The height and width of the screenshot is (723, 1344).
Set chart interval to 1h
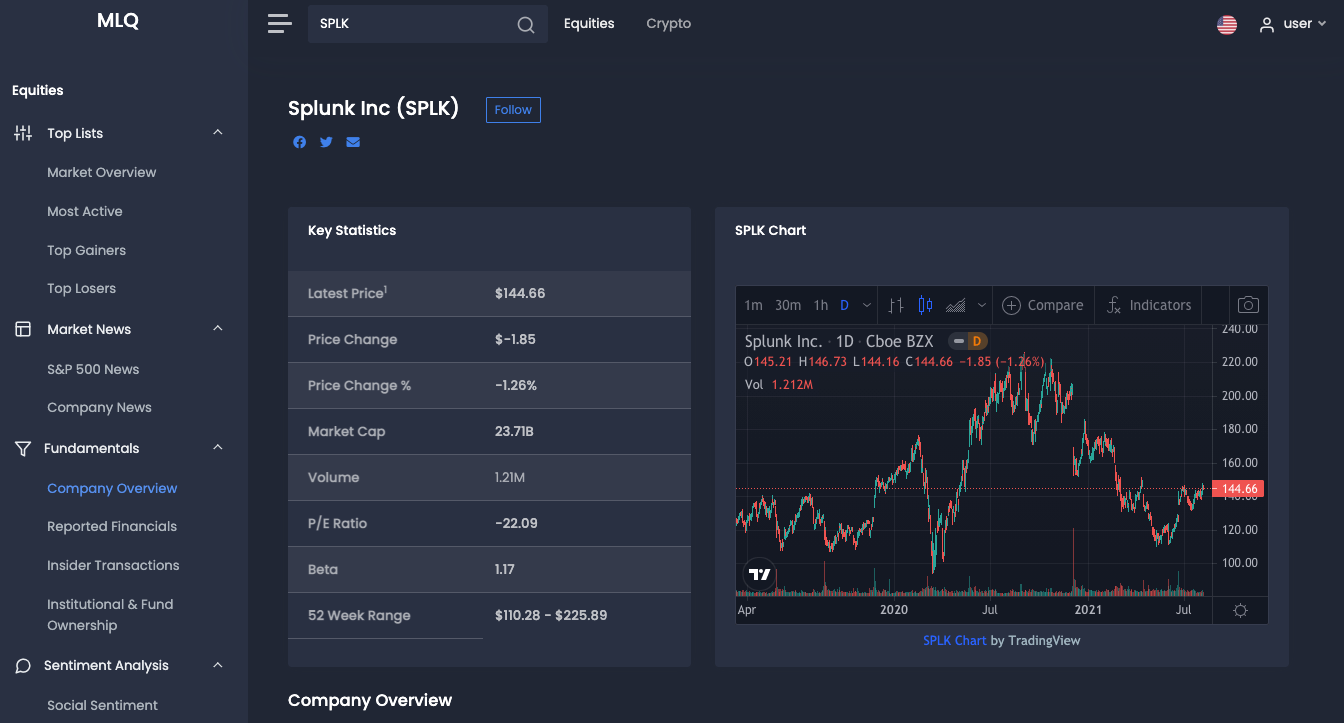(821, 305)
